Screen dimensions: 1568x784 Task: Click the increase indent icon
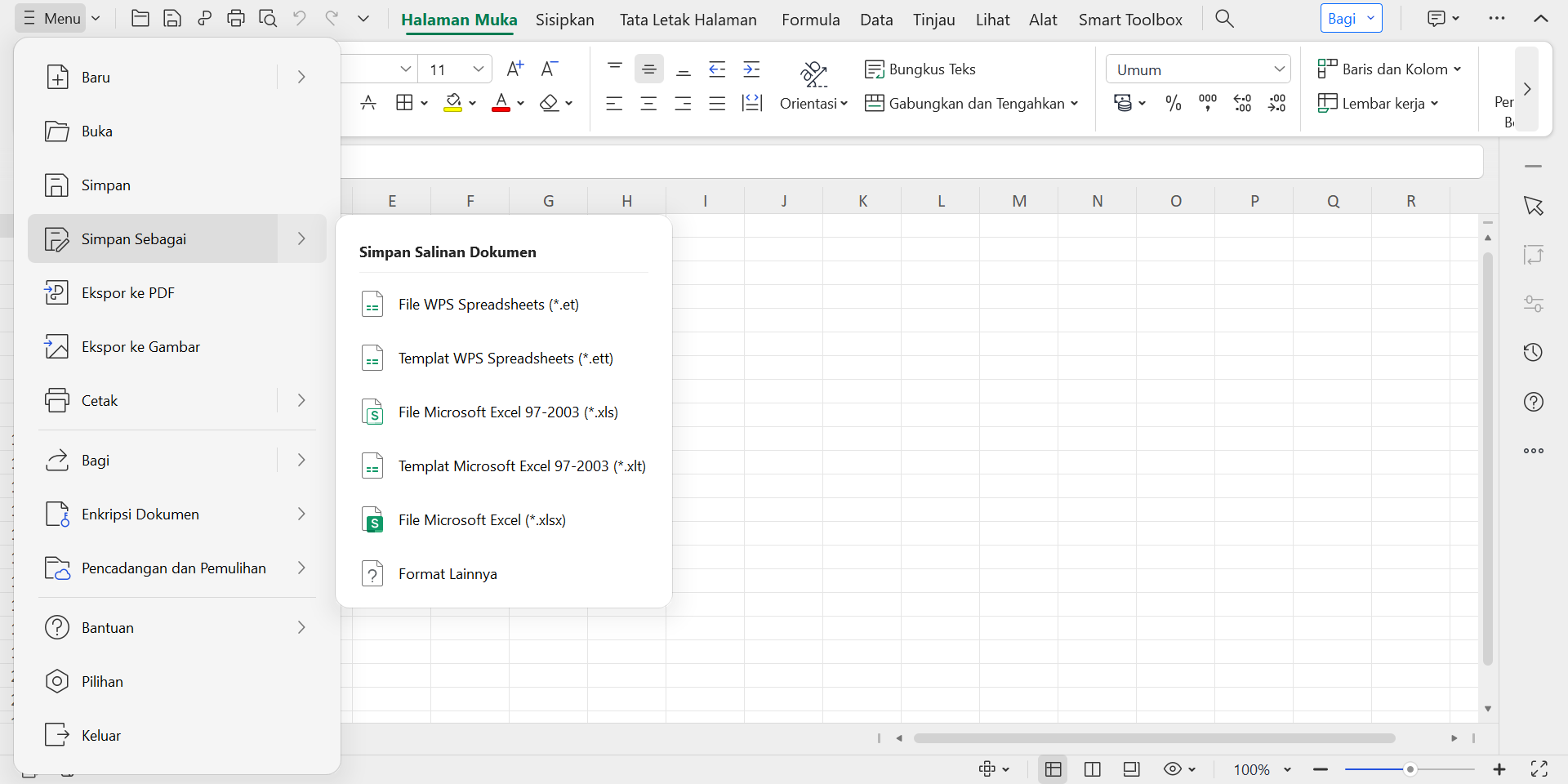pyautogui.click(x=751, y=69)
